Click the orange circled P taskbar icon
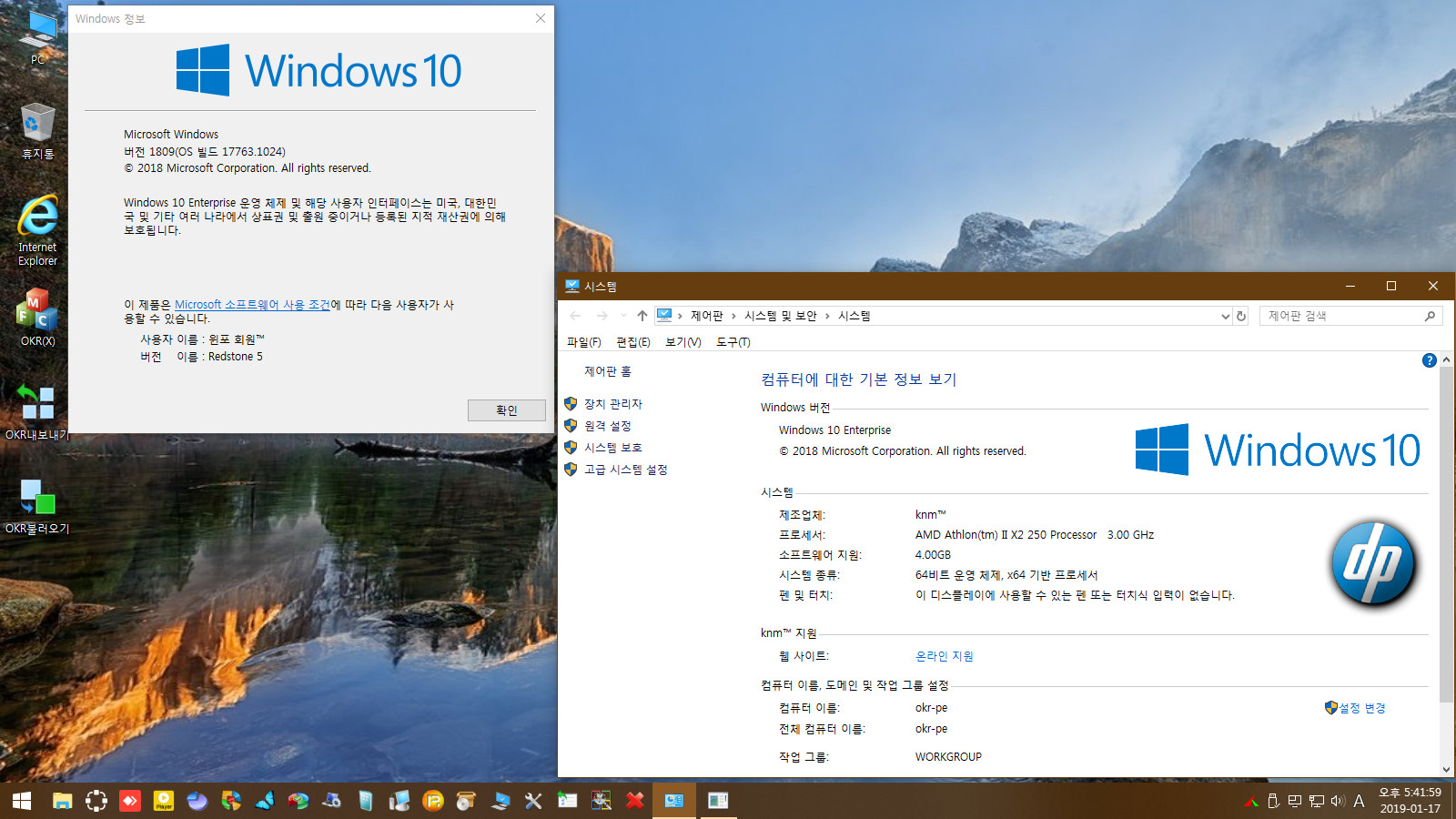The image size is (1456, 819). pyautogui.click(x=433, y=801)
